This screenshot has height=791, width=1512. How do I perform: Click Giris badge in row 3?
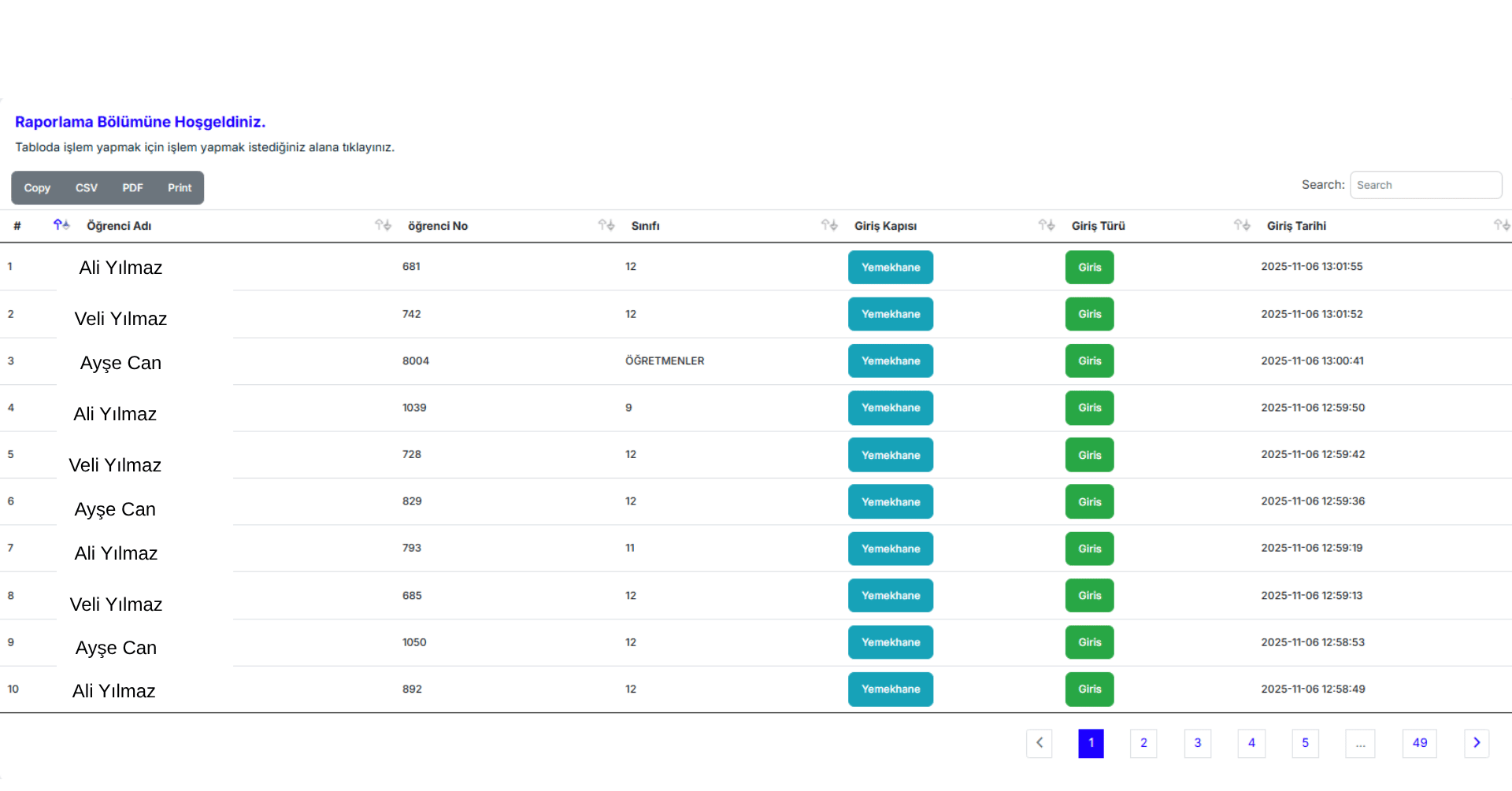click(1090, 361)
